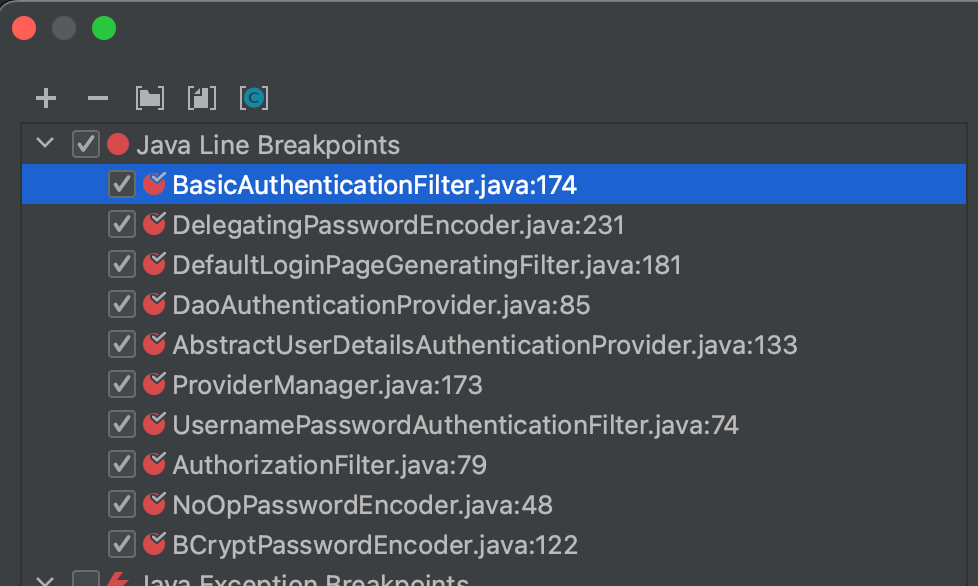Collapse the Java Exception Breakpoints group

[45, 581]
